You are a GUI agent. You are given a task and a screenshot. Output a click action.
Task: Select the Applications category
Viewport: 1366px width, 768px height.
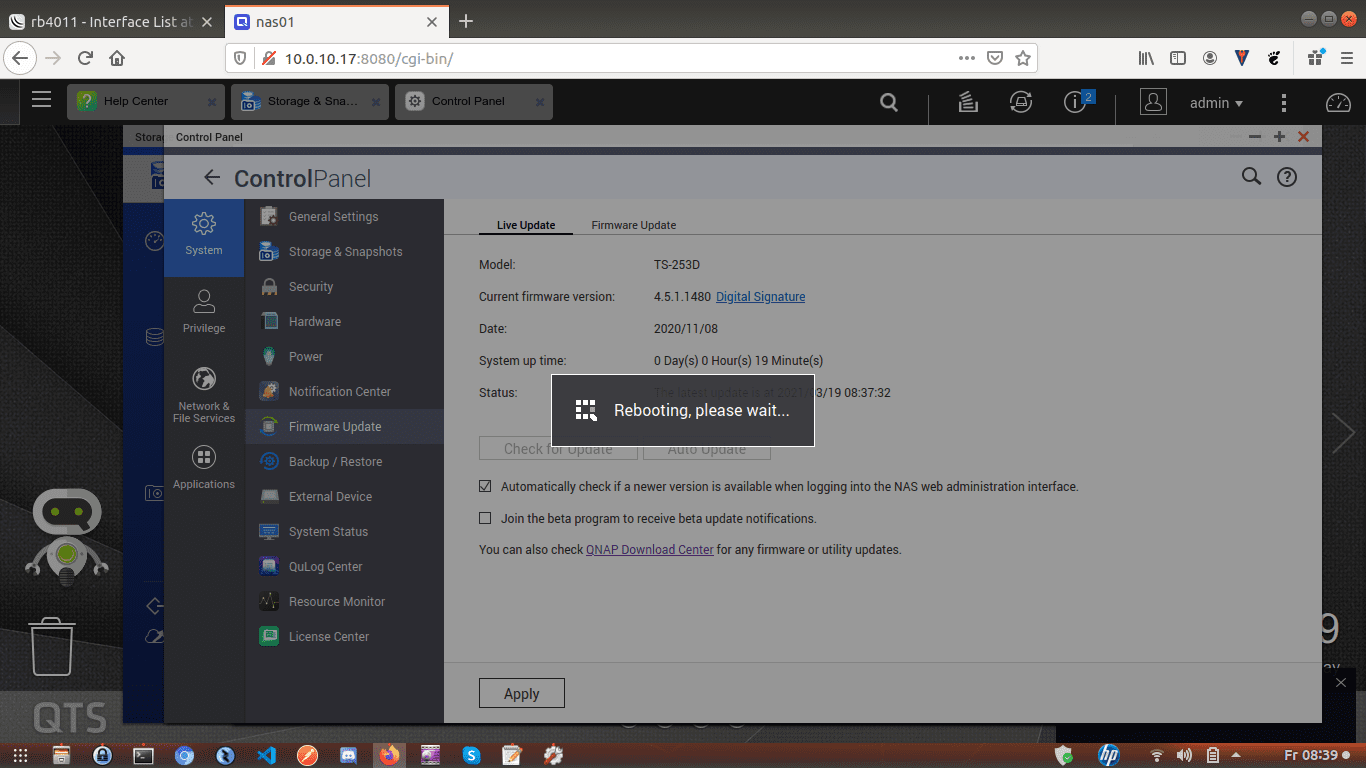pyautogui.click(x=204, y=468)
